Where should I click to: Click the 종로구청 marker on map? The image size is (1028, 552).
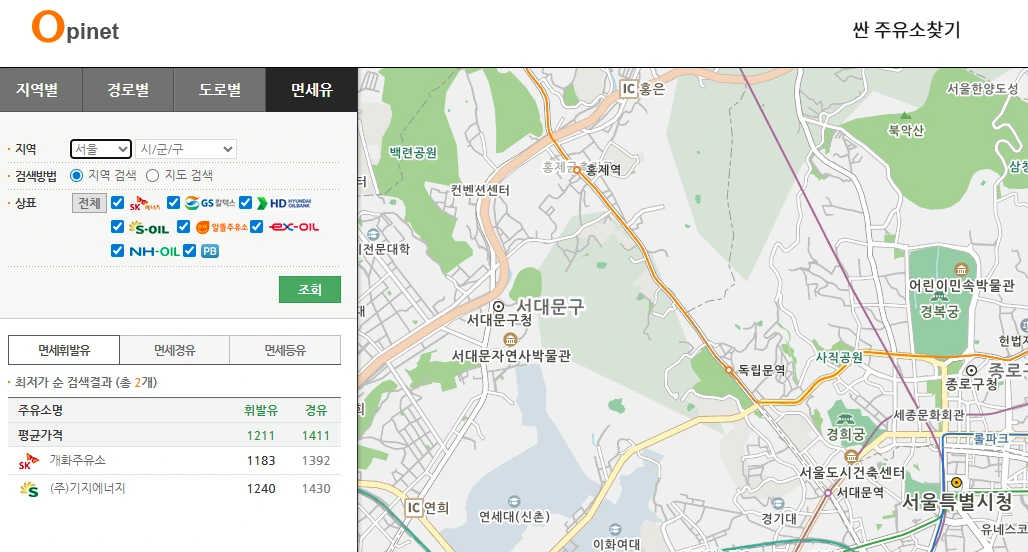point(972,370)
